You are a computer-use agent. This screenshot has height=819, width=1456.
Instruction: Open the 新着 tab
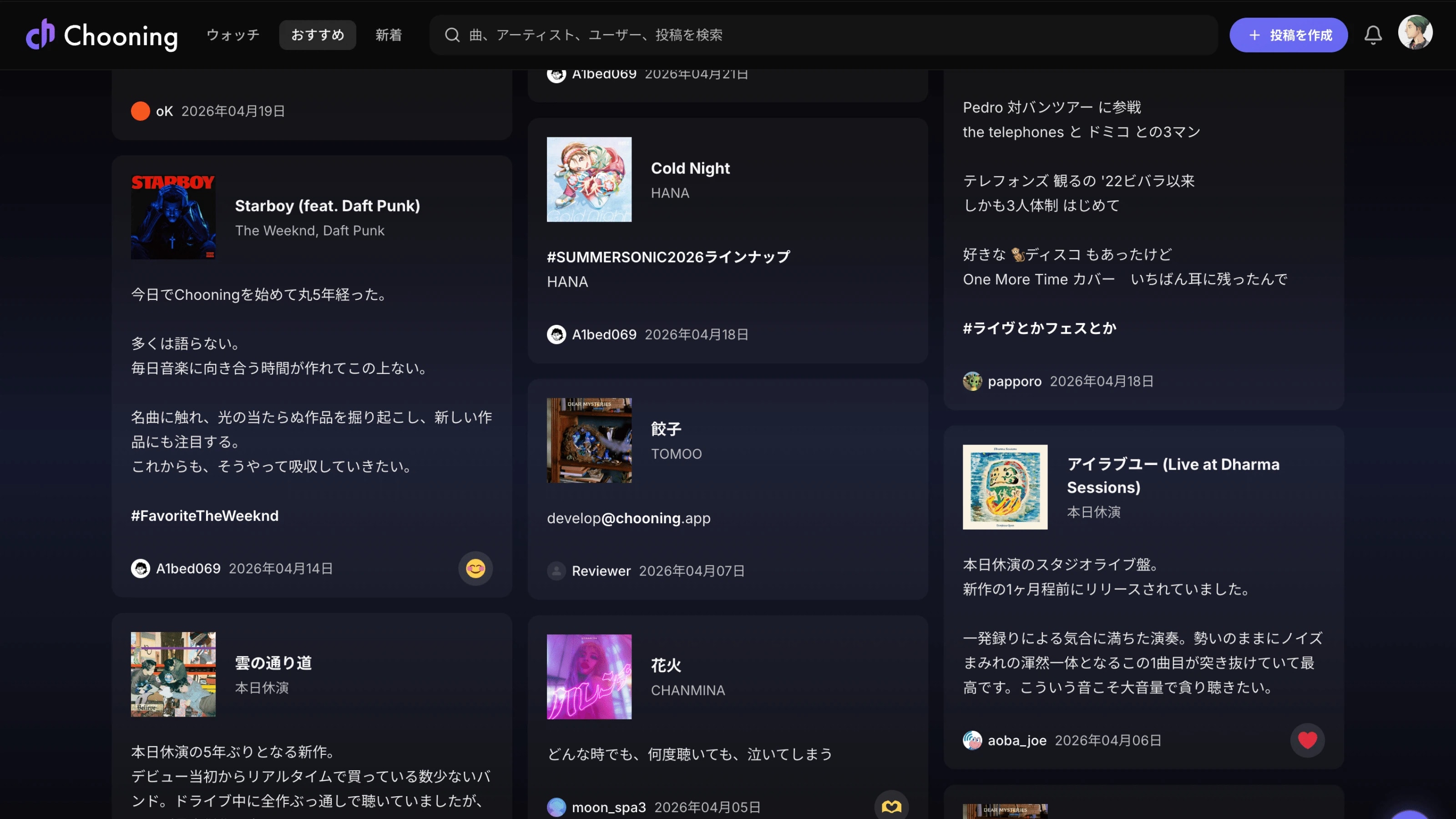coord(389,35)
